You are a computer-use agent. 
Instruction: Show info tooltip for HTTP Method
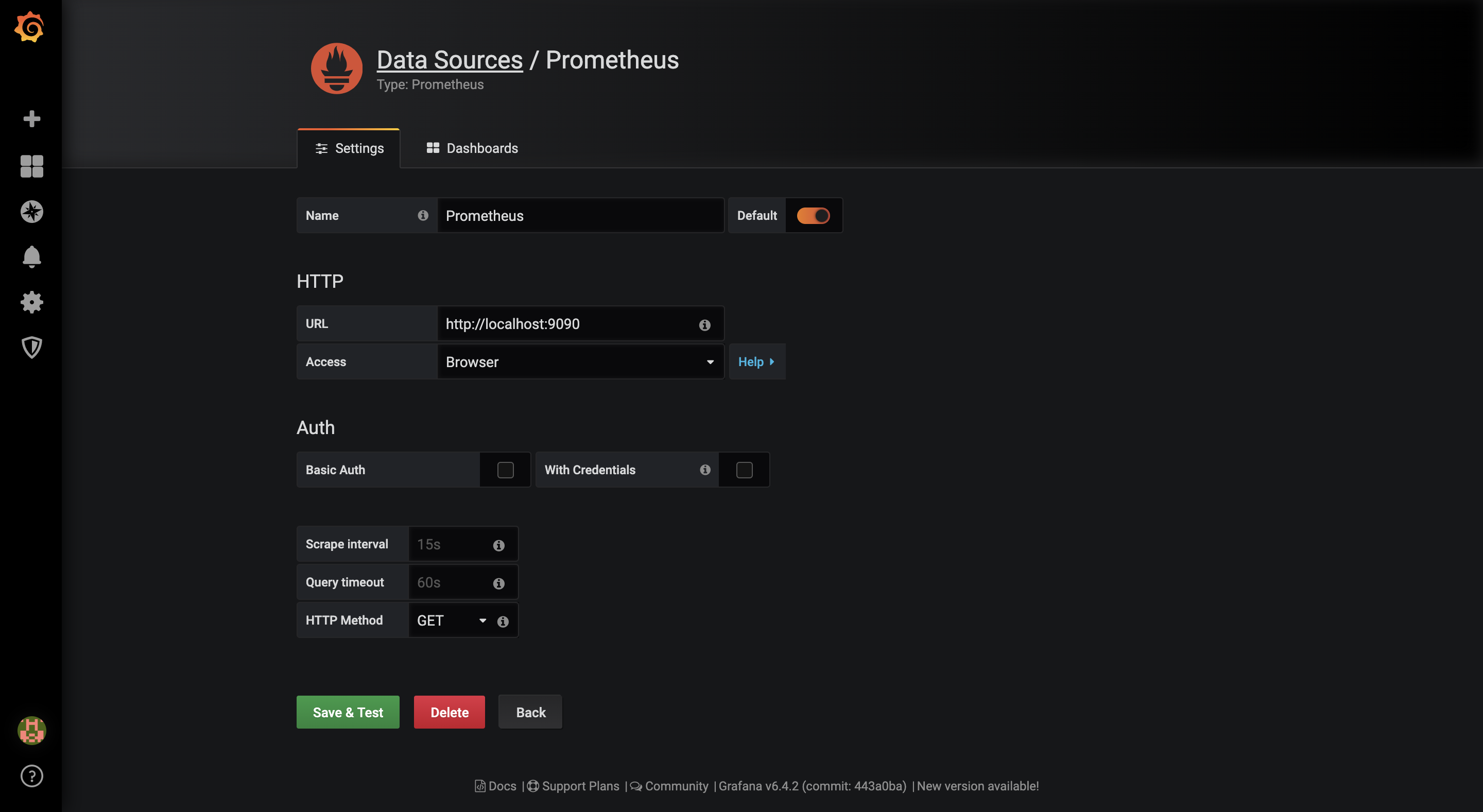(x=503, y=621)
